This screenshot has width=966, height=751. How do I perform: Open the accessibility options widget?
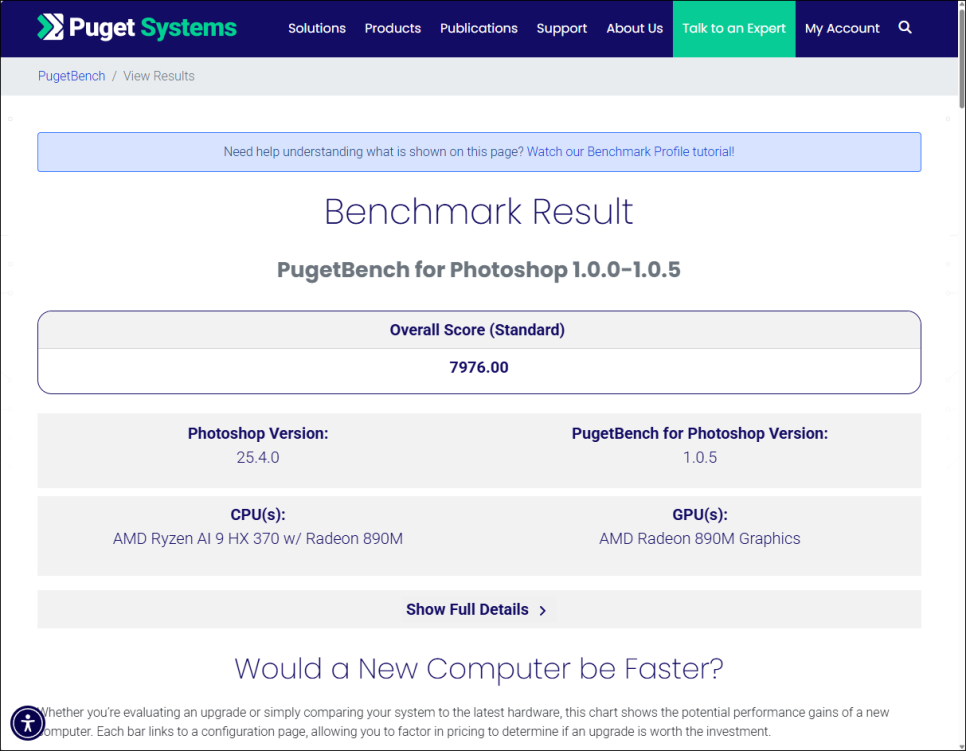pyautogui.click(x=28, y=722)
